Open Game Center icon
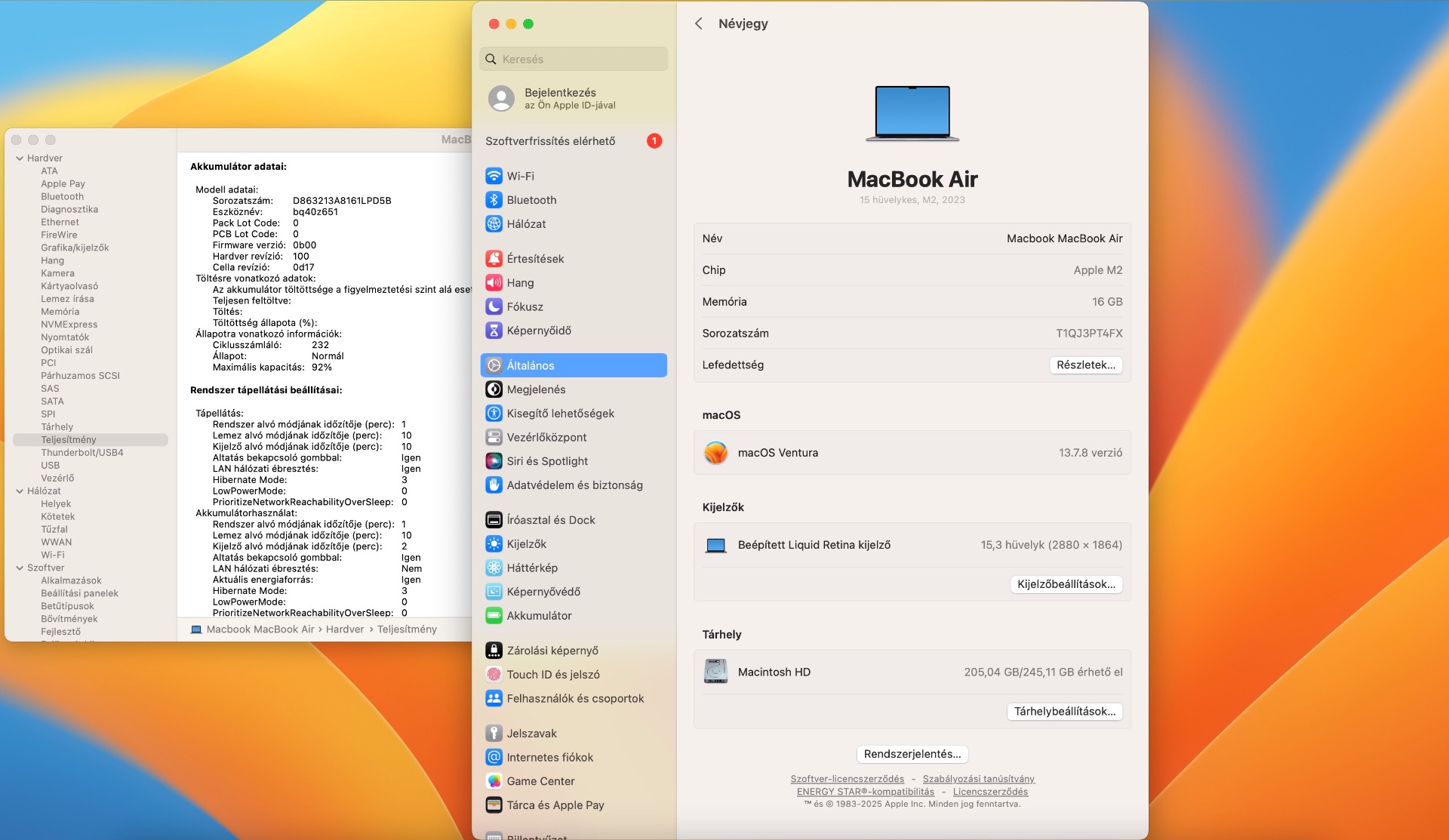 pyautogui.click(x=494, y=781)
